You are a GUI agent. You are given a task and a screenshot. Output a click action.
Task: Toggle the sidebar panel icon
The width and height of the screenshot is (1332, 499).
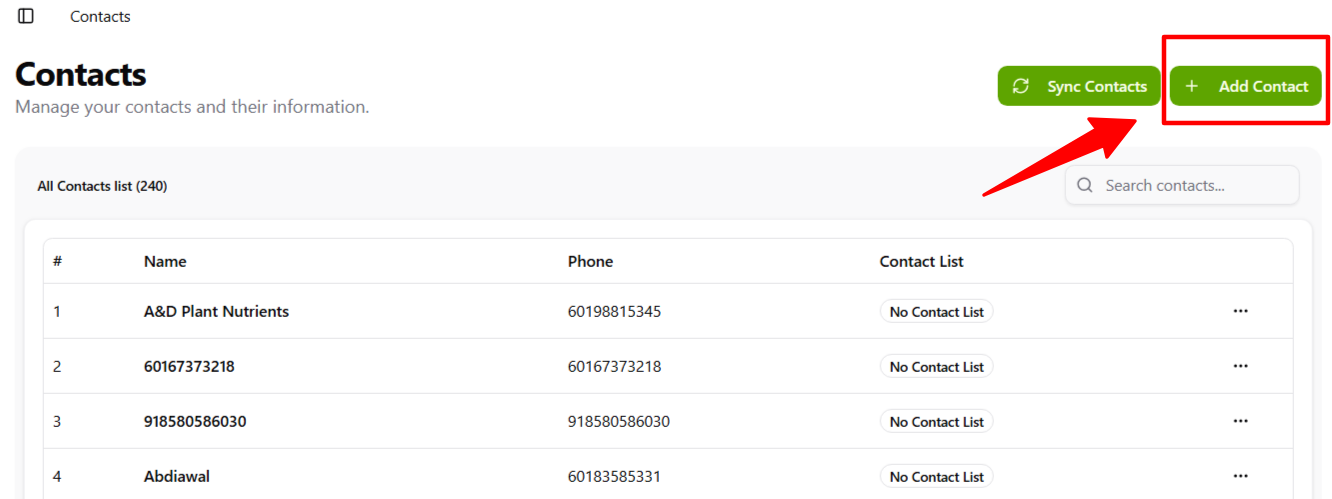pos(26,16)
